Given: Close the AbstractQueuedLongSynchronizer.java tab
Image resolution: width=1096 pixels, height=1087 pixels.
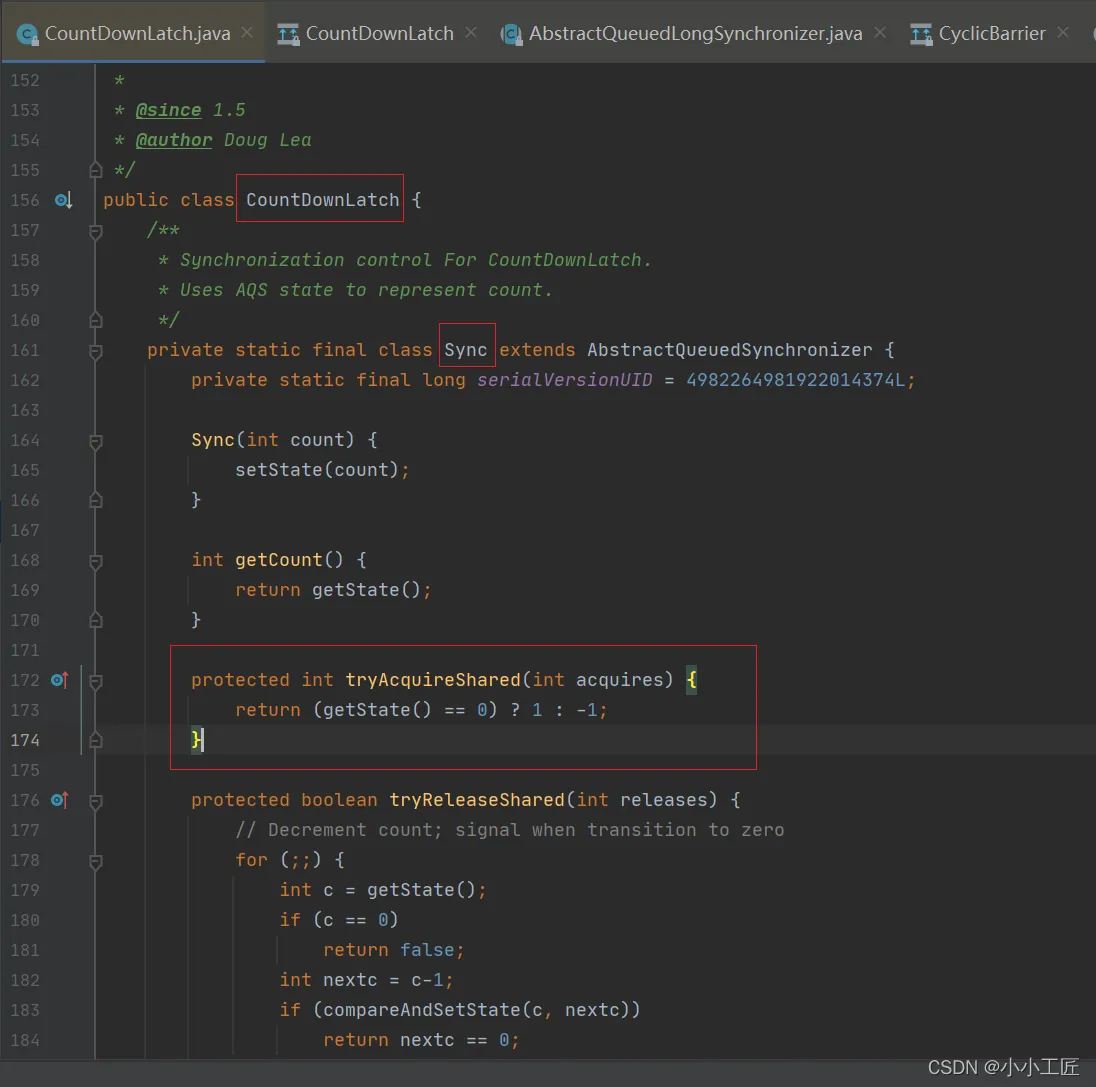Looking at the screenshot, I should (x=880, y=33).
